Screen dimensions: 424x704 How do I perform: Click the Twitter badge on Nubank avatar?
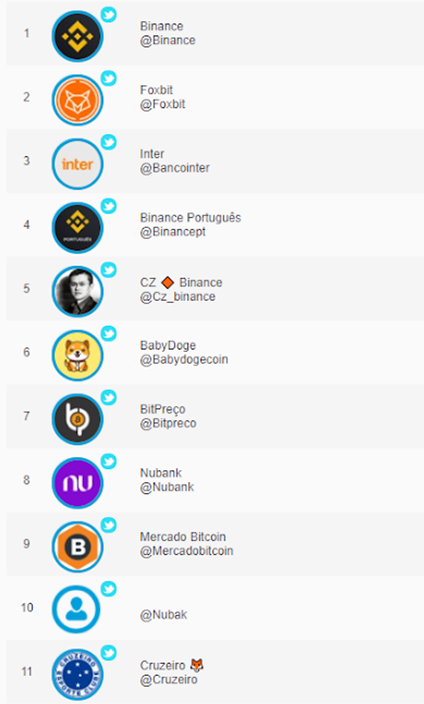point(108,461)
